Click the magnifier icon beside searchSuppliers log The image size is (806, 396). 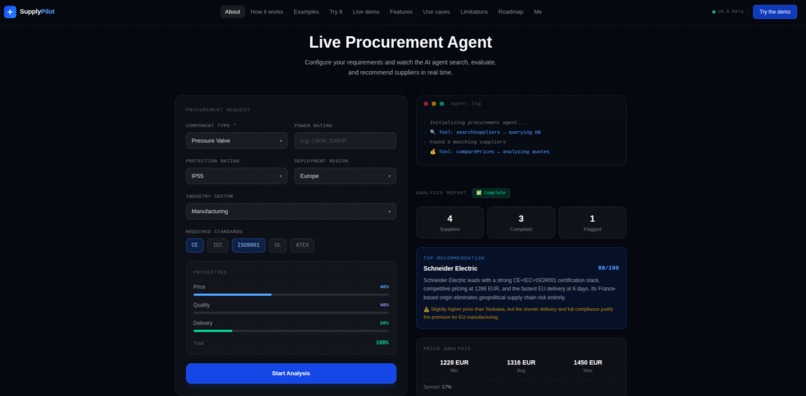432,132
